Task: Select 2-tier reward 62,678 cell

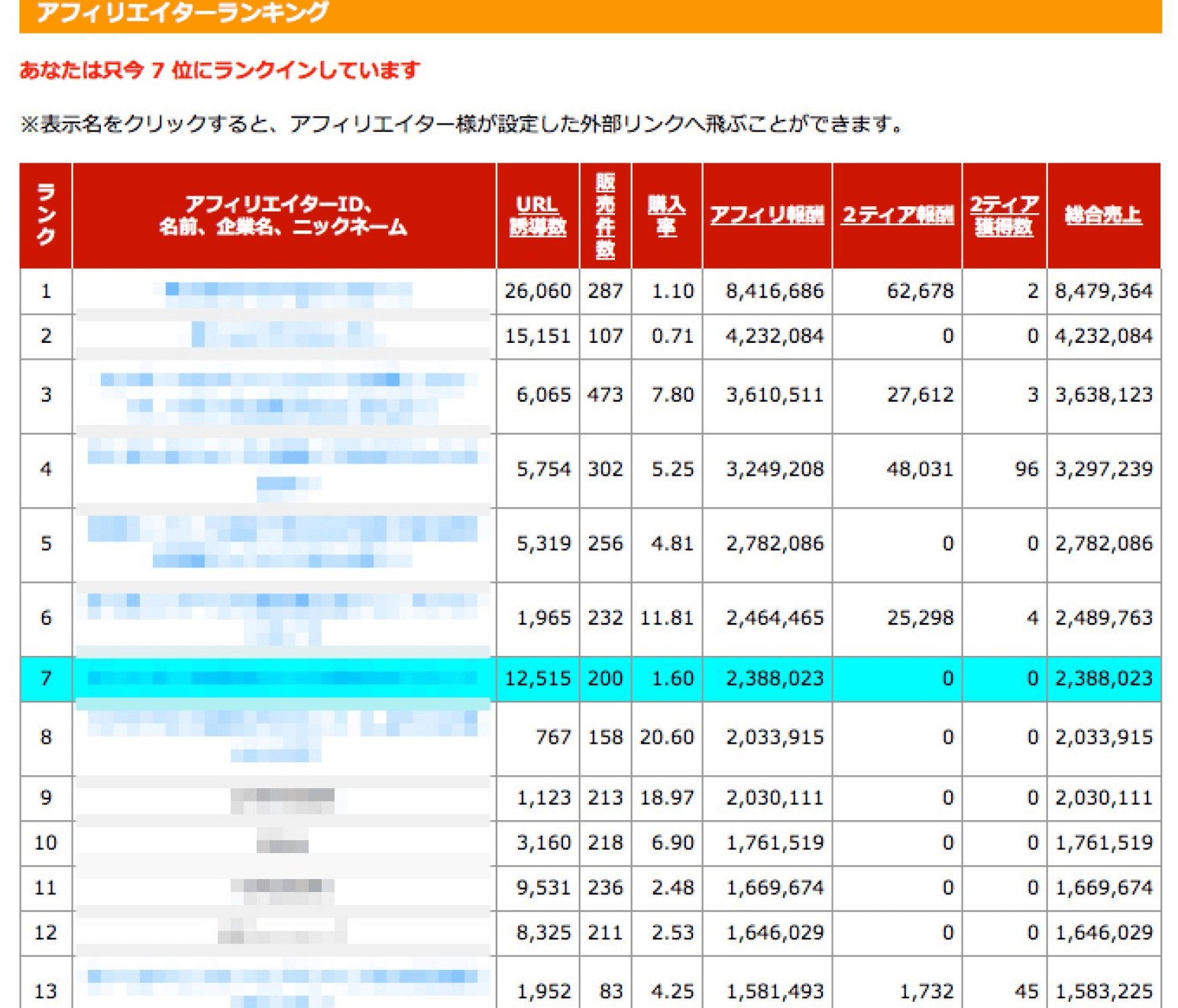Action: pos(898,291)
